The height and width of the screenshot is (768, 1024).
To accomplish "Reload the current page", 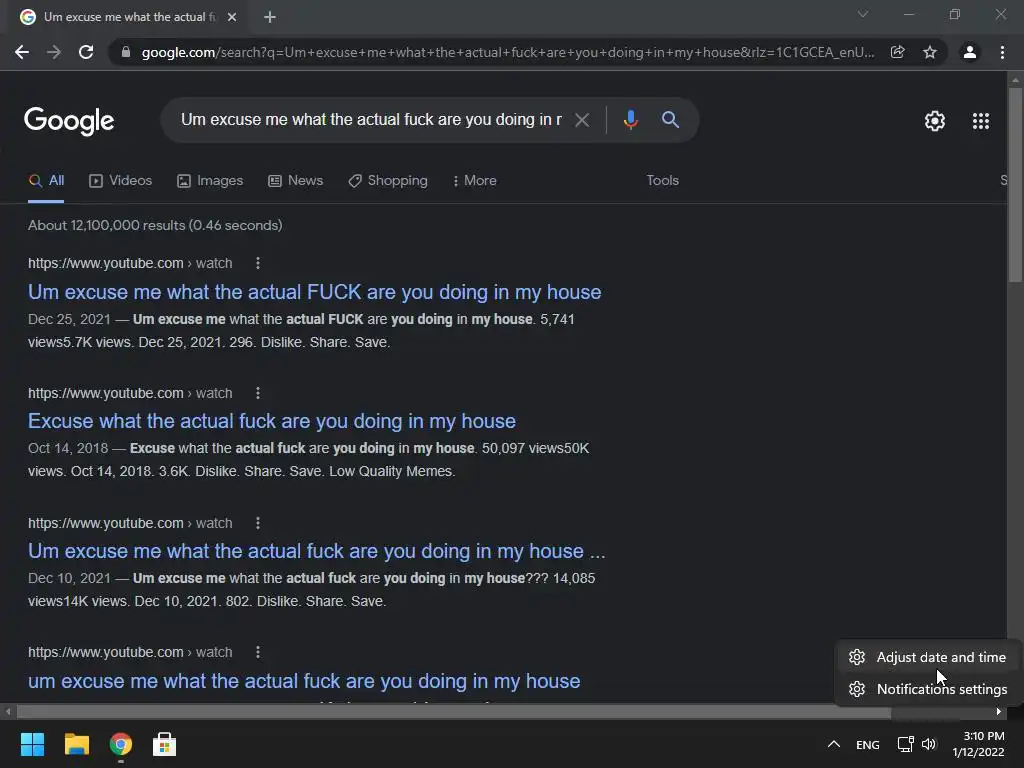I will [x=86, y=52].
